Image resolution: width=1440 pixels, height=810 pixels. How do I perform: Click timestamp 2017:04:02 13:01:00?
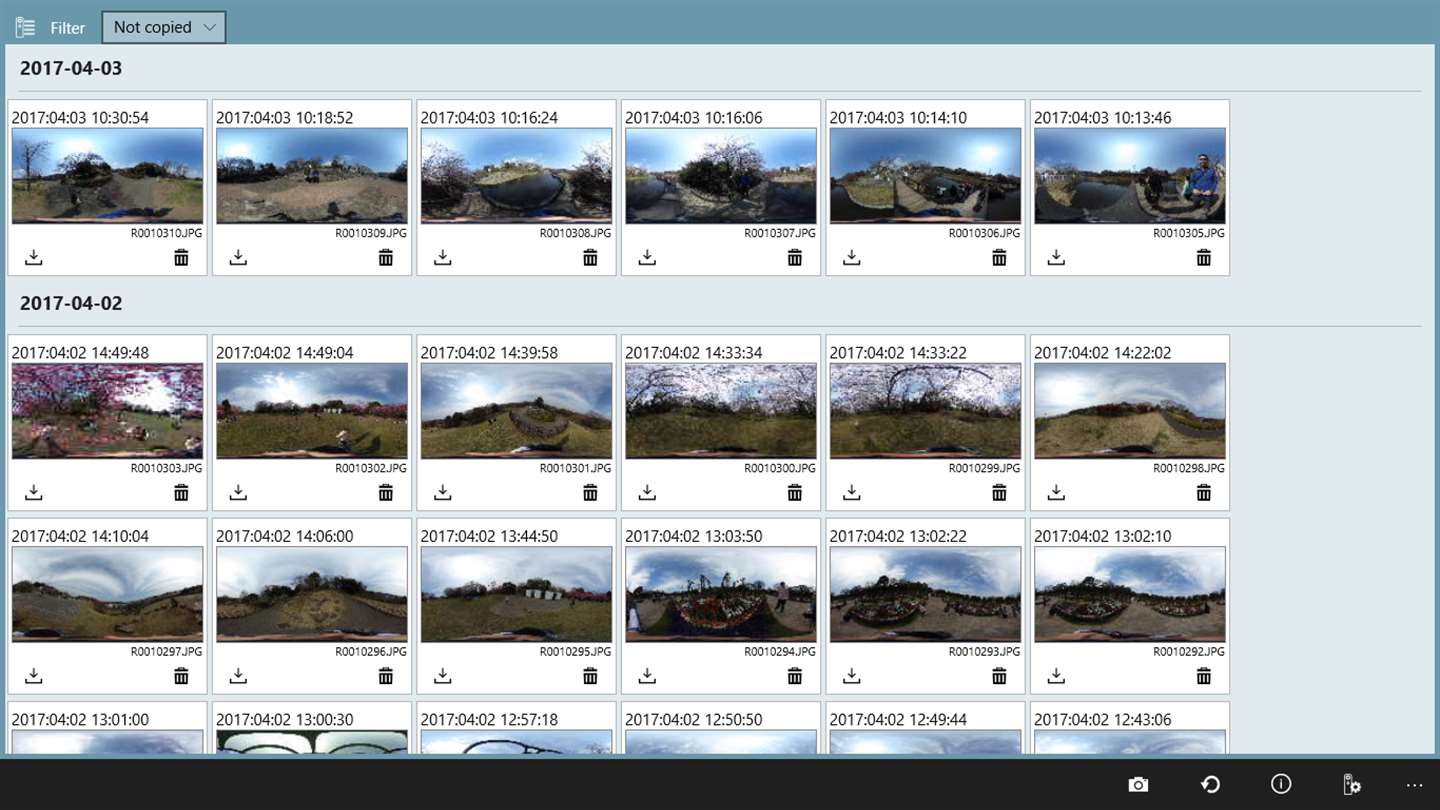coord(80,719)
